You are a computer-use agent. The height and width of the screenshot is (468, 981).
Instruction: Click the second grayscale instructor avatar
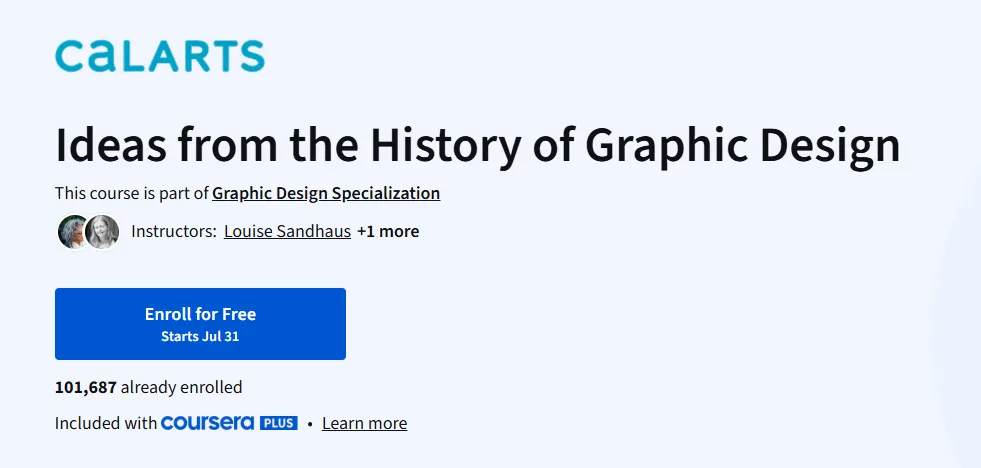coord(102,232)
